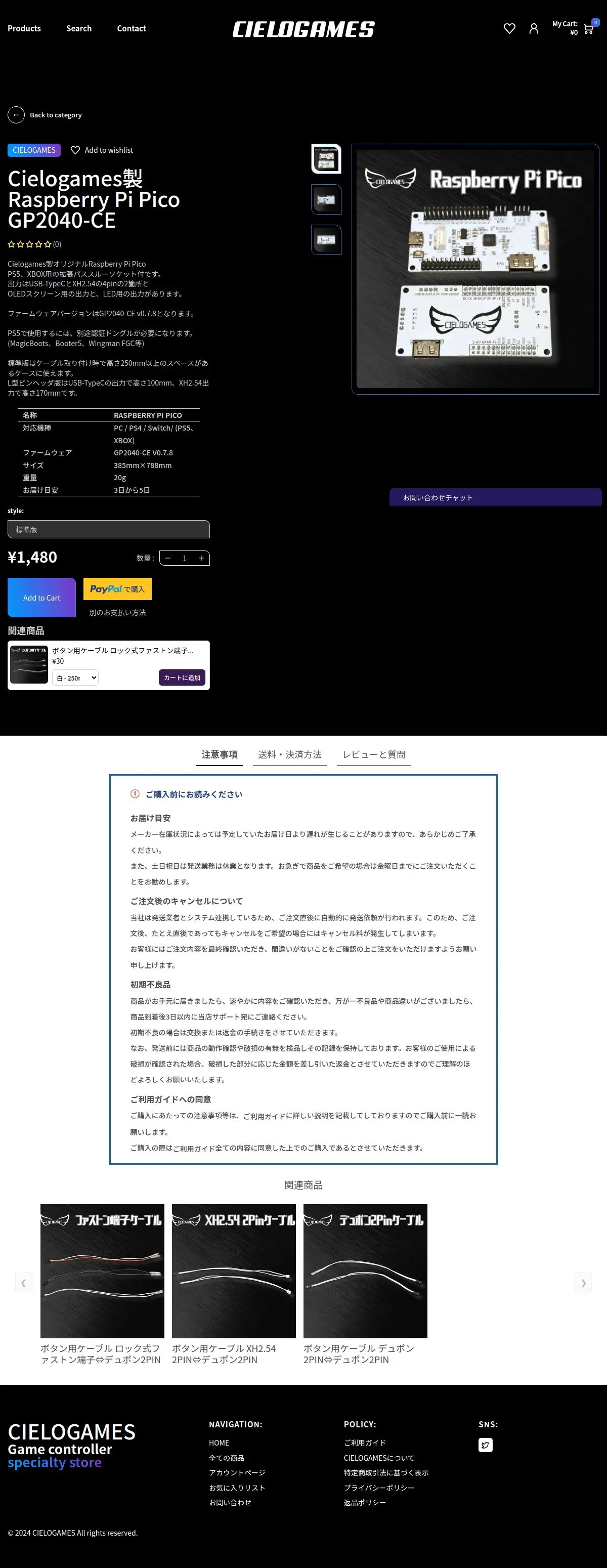Image resolution: width=607 pixels, height=1568 pixels.
Task: Open the shopping cart icon
Action: [x=588, y=29]
